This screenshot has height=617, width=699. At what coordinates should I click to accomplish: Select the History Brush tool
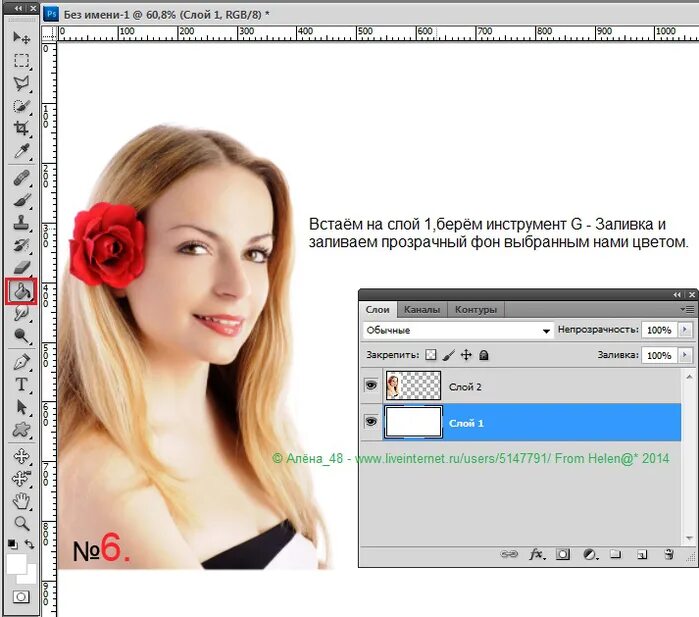[x=21, y=246]
